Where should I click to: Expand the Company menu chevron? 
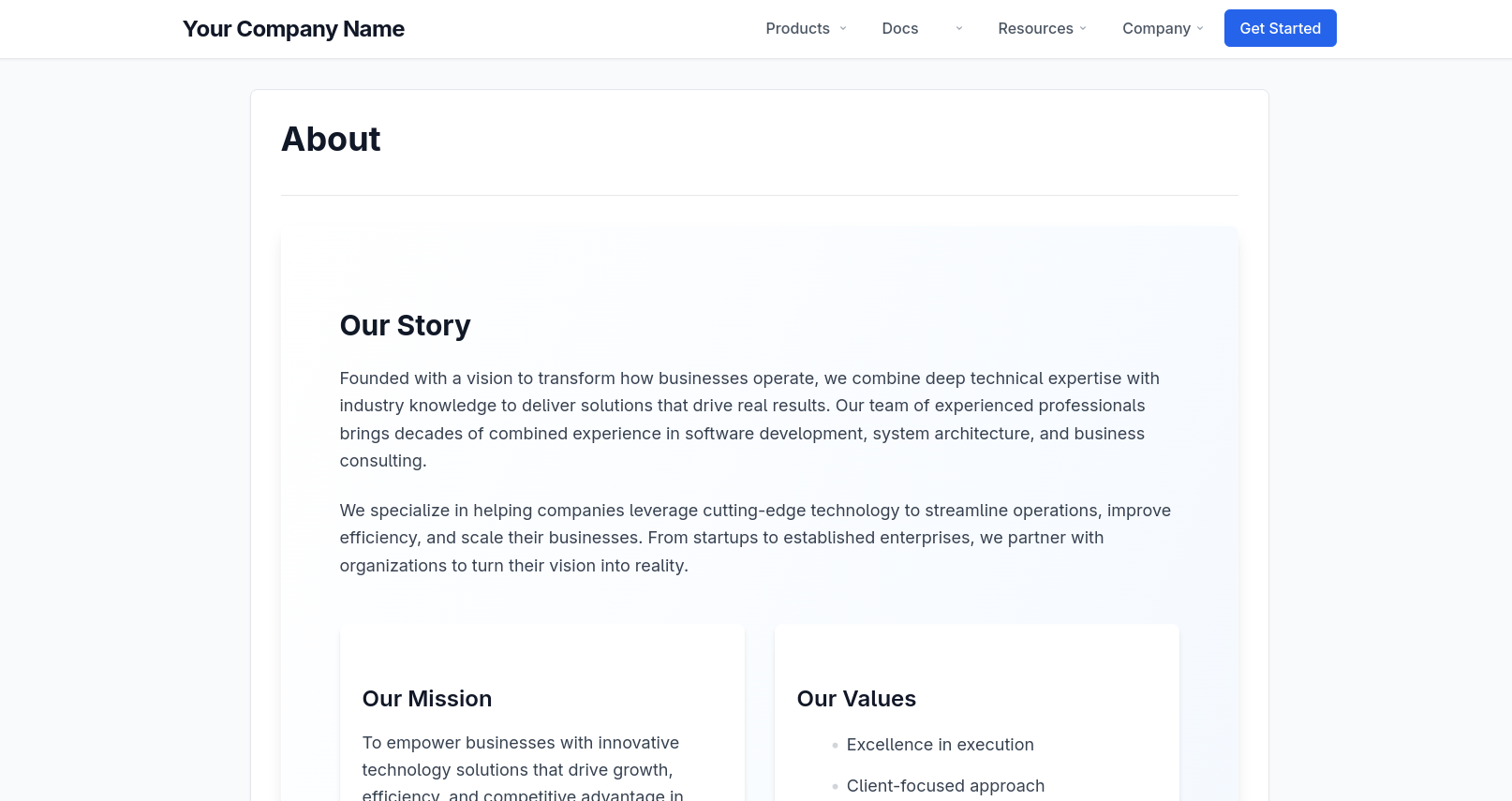[1200, 28]
